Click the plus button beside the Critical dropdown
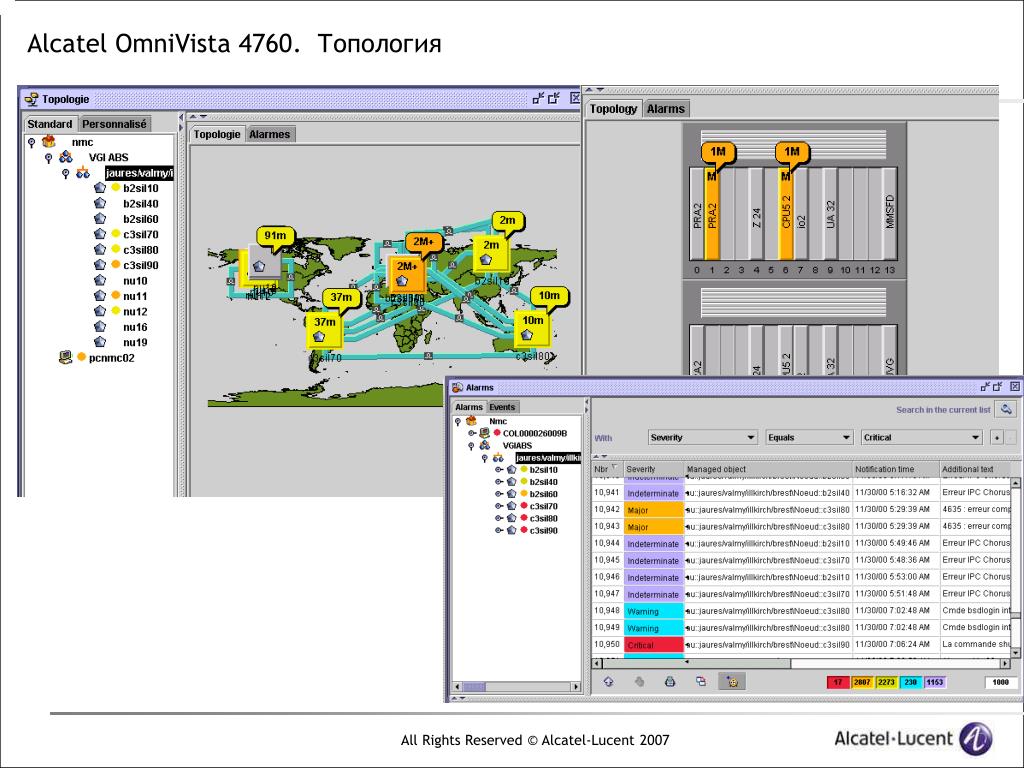1024x768 pixels. (997, 438)
